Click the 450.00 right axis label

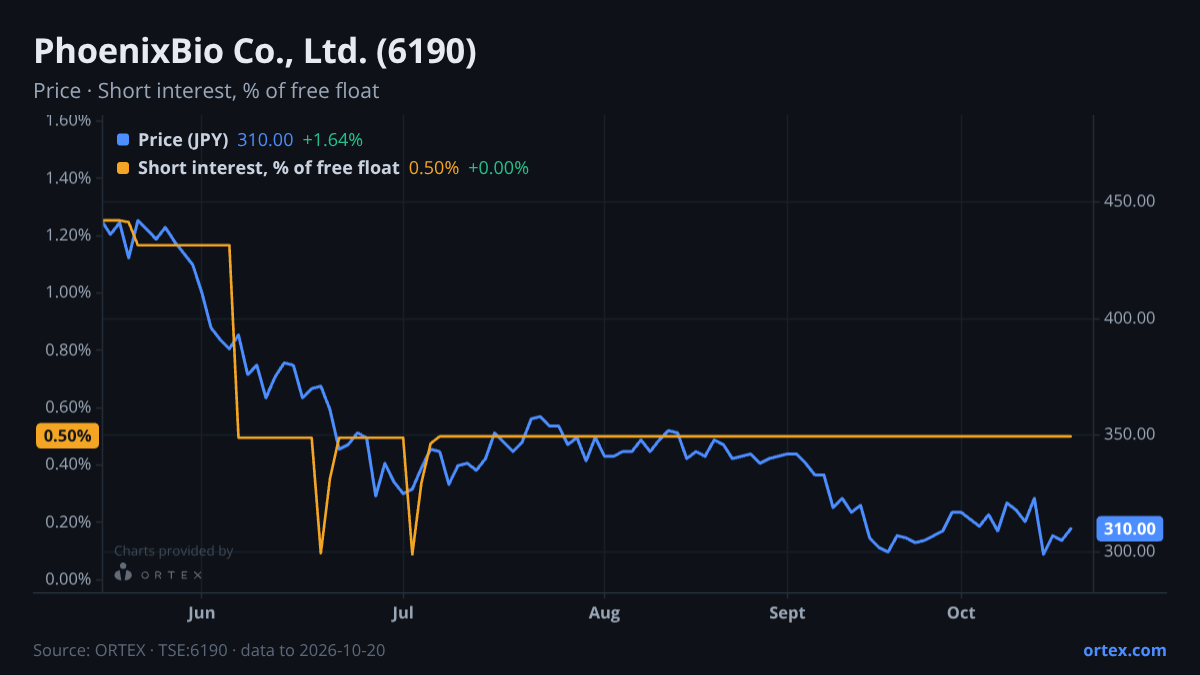point(1130,201)
